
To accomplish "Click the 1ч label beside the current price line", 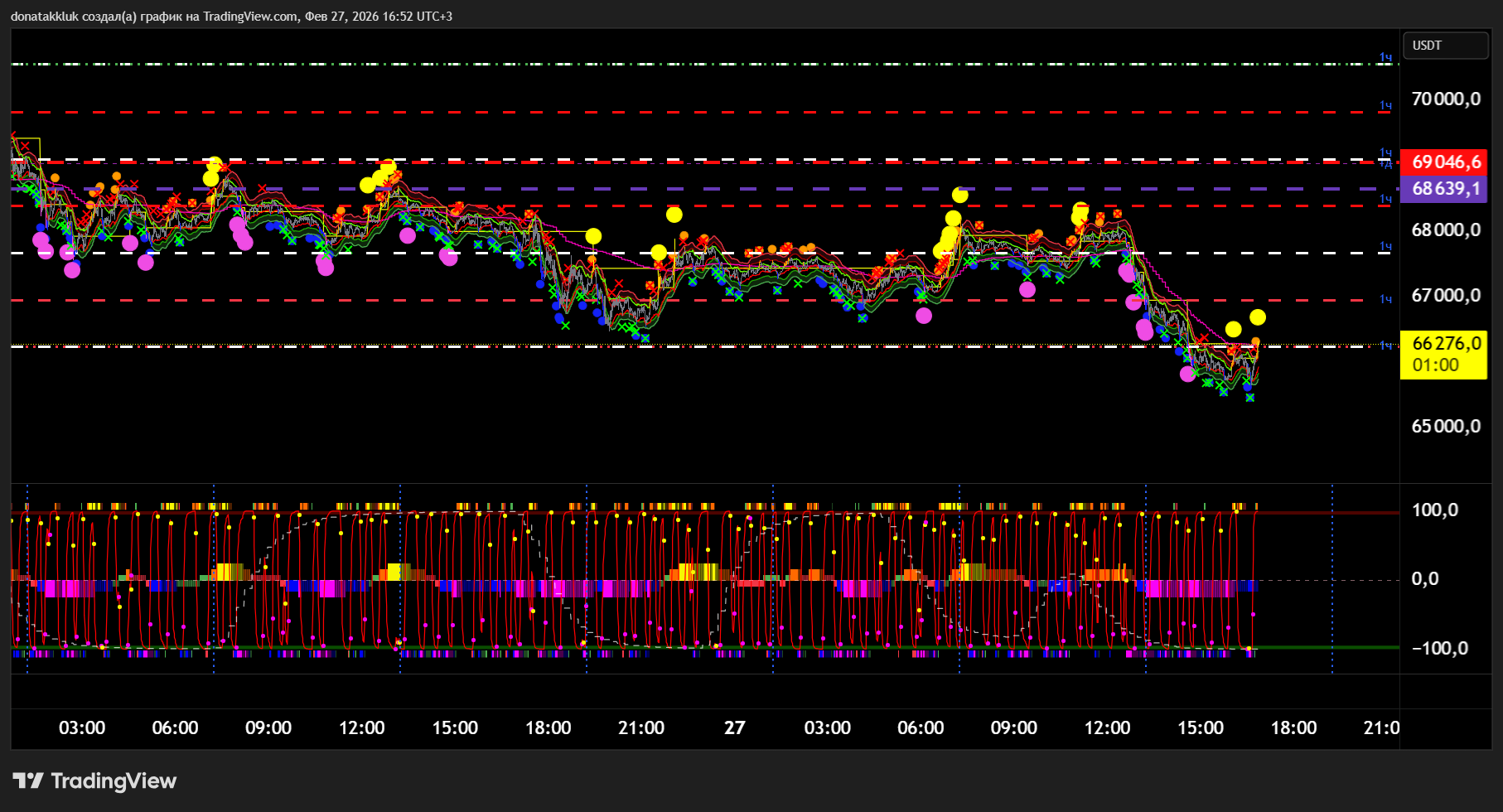I will point(1385,345).
